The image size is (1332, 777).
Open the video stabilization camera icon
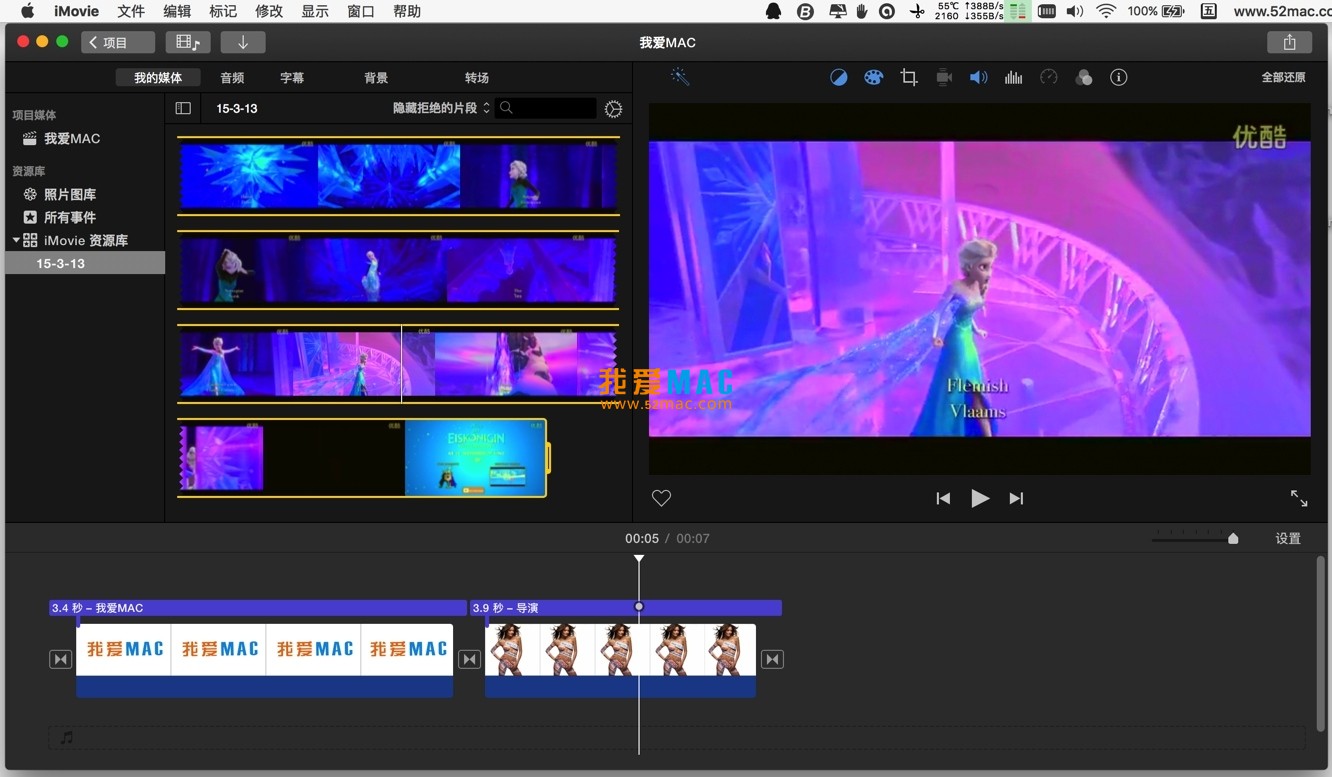coord(944,77)
